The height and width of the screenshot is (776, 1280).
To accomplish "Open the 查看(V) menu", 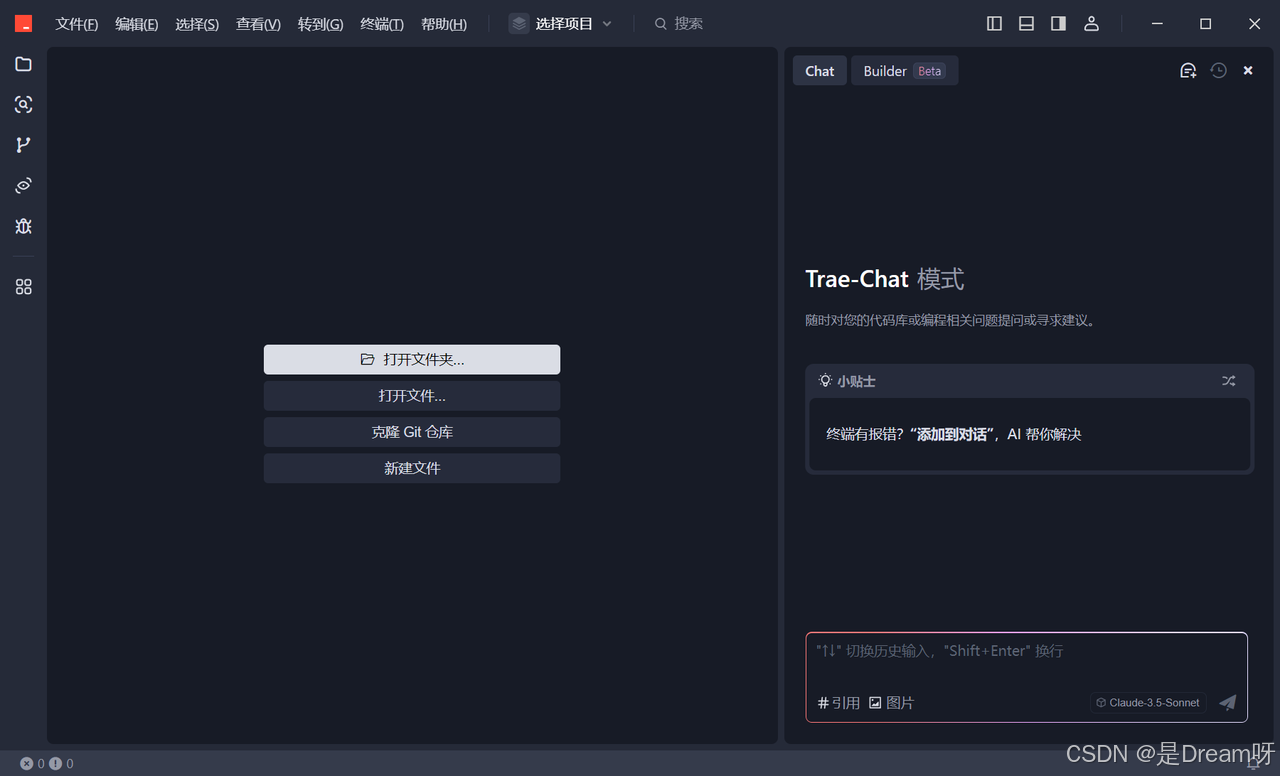I will [x=258, y=24].
